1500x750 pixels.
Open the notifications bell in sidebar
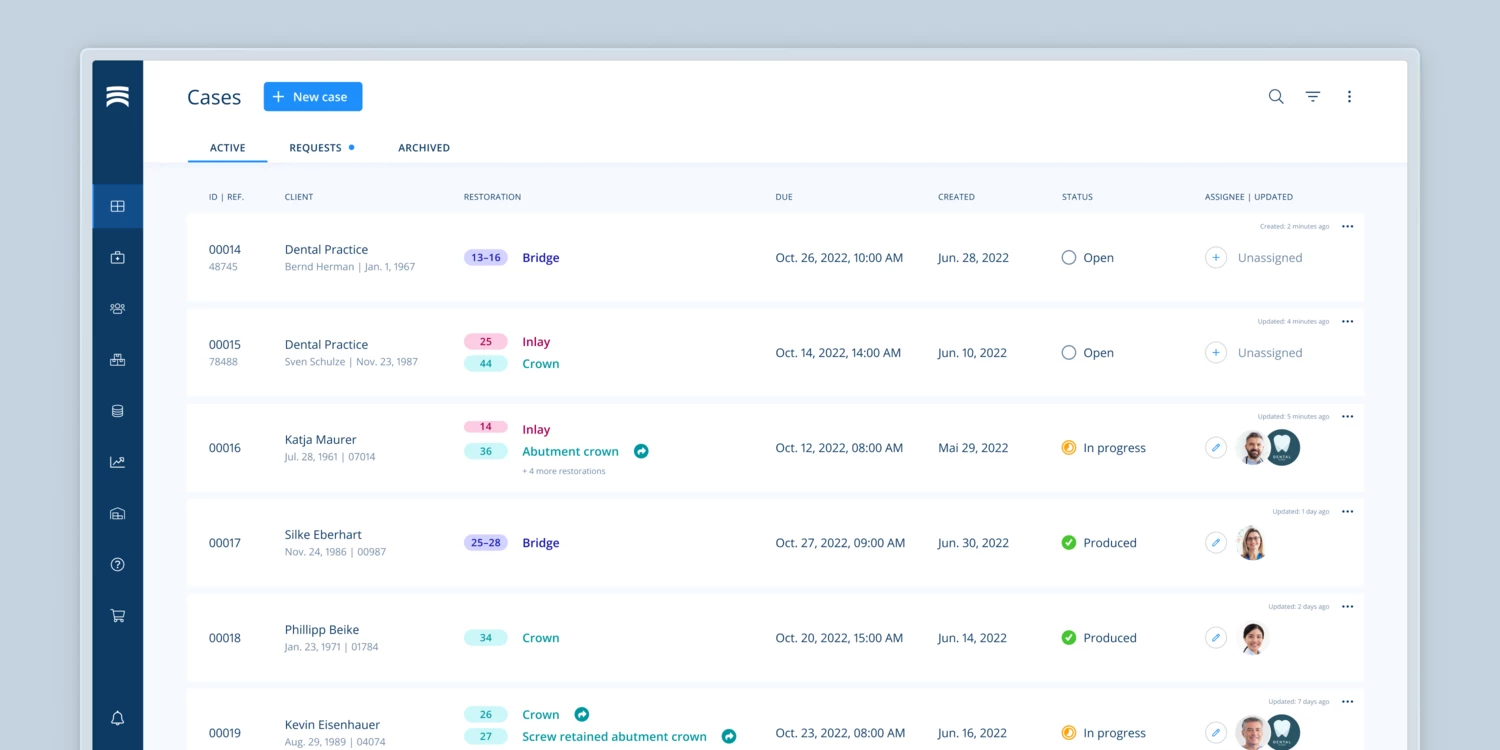117,718
